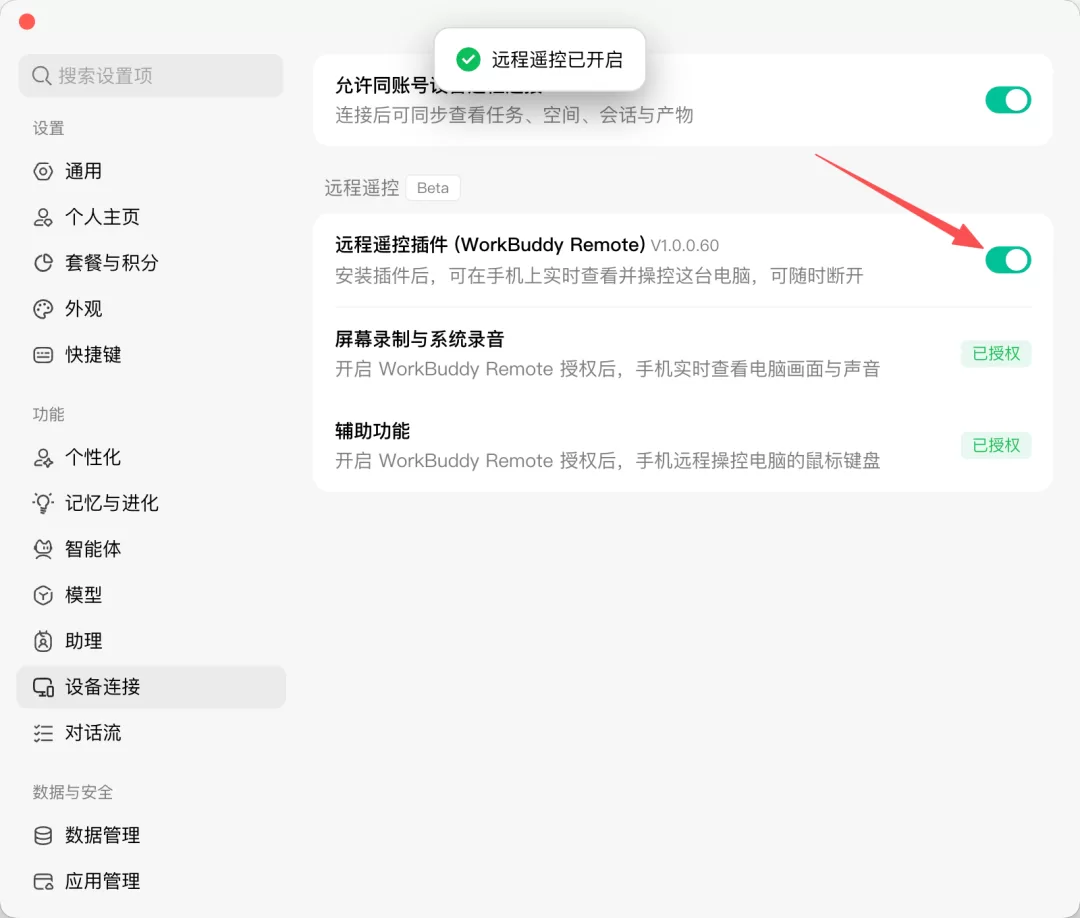This screenshot has height=918, width=1080.
Task: Click the green checkmark in the toast
Action: click(x=468, y=60)
